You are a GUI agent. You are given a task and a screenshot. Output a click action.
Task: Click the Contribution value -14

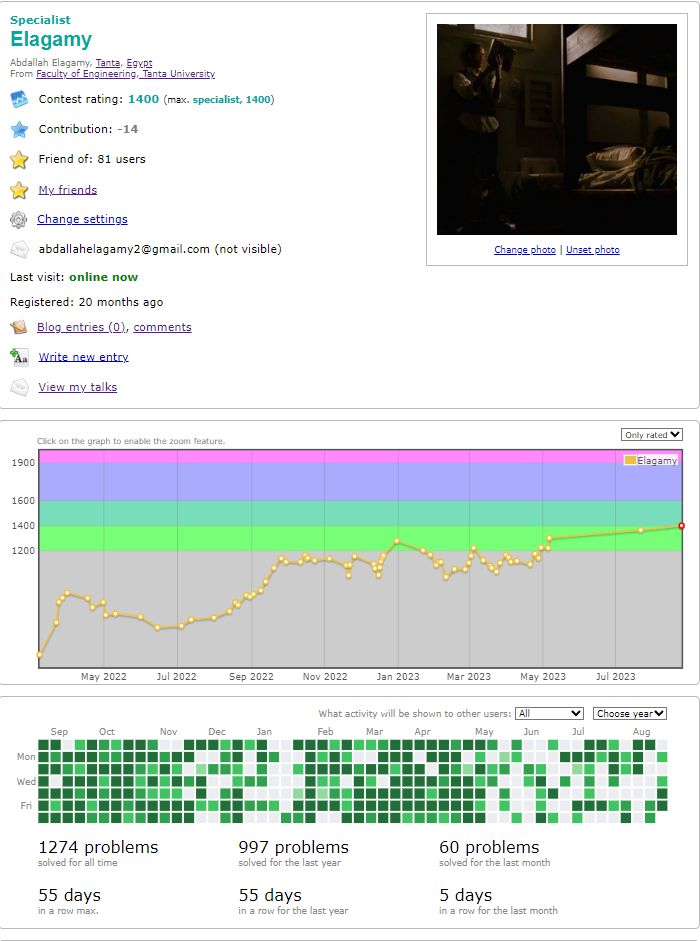tap(127, 129)
